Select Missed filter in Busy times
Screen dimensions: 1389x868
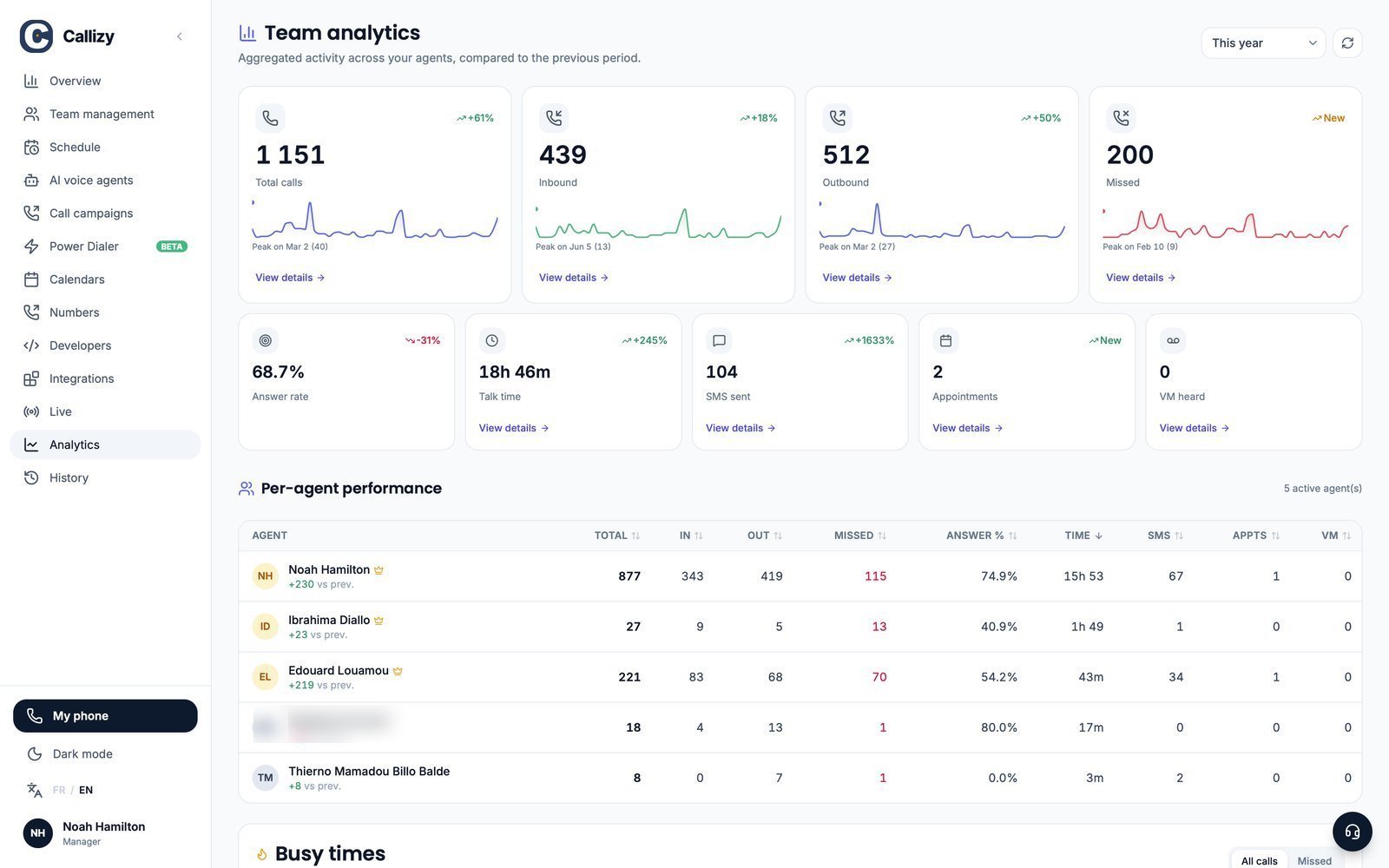(x=1314, y=861)
